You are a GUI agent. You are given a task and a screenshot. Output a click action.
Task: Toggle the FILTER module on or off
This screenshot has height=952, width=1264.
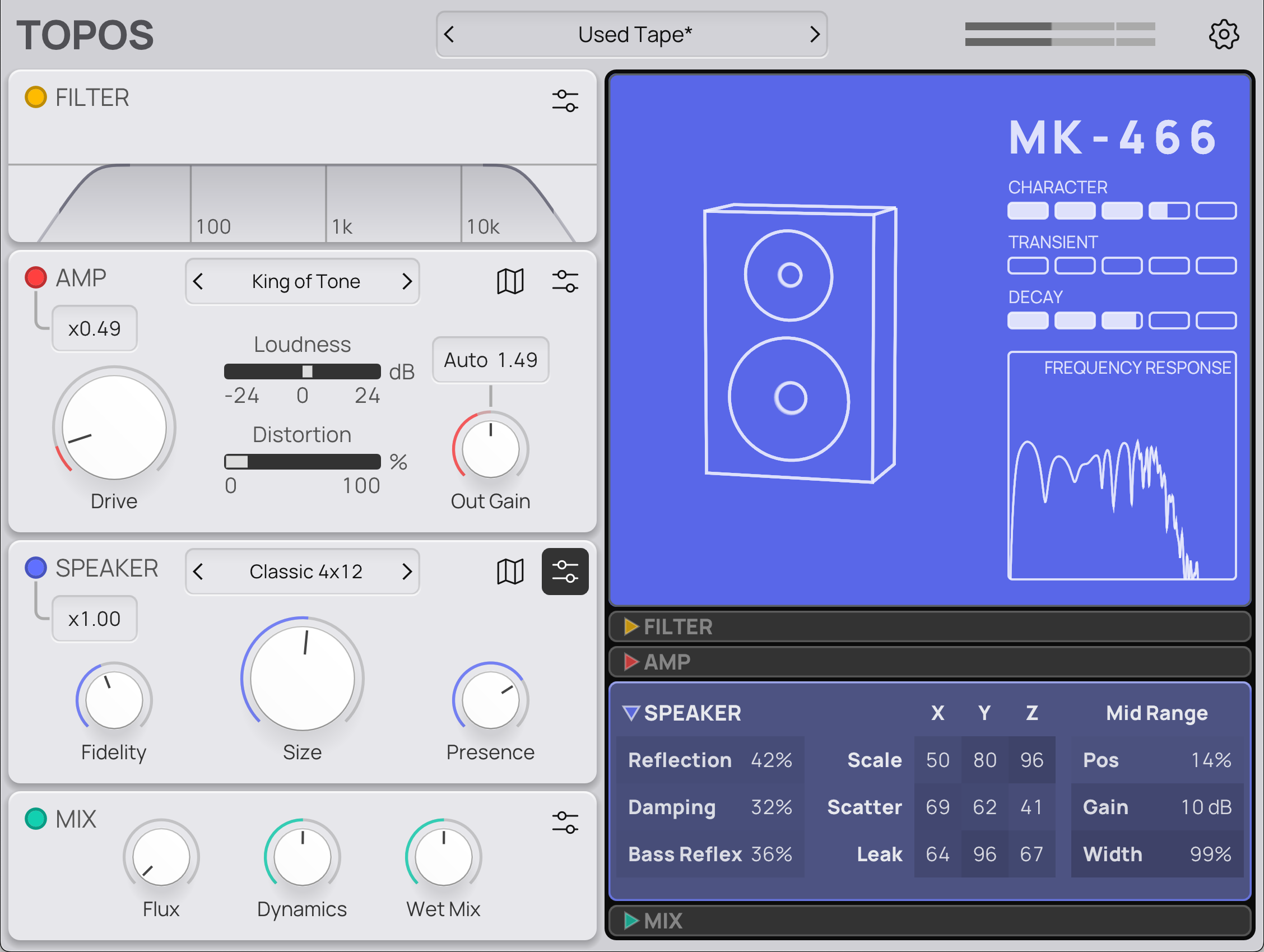(35, 97)
